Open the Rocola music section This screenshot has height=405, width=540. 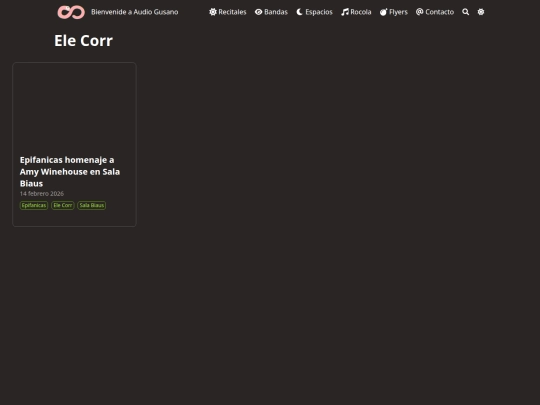coord(356,12)
